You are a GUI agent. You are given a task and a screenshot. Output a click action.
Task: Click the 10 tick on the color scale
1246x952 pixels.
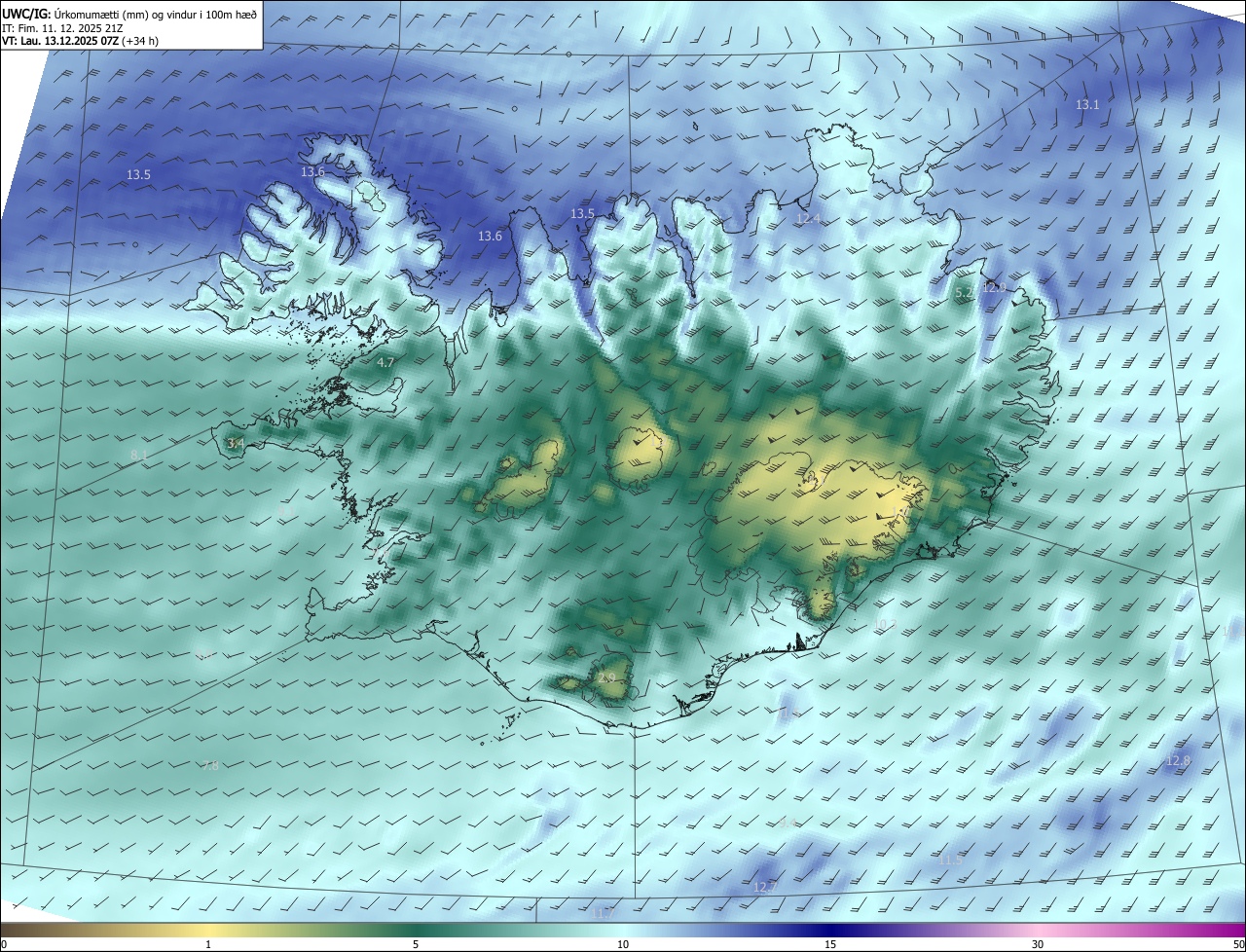[x=623, y=944]
